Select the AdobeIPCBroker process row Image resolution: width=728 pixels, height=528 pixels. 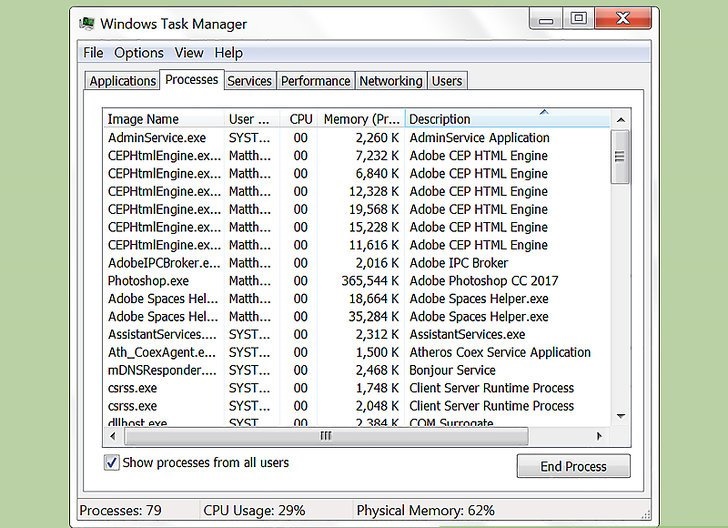tap(357, 263)
